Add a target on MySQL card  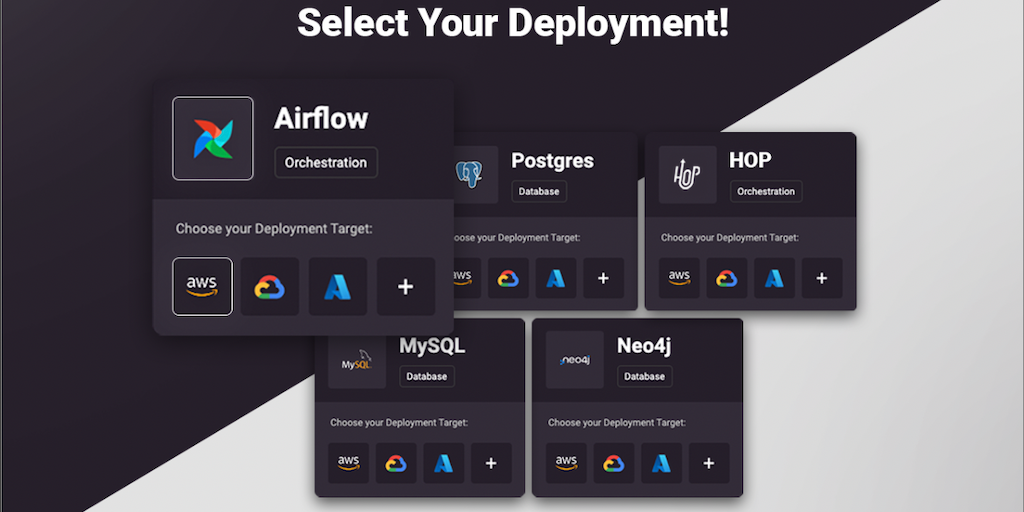491,463
